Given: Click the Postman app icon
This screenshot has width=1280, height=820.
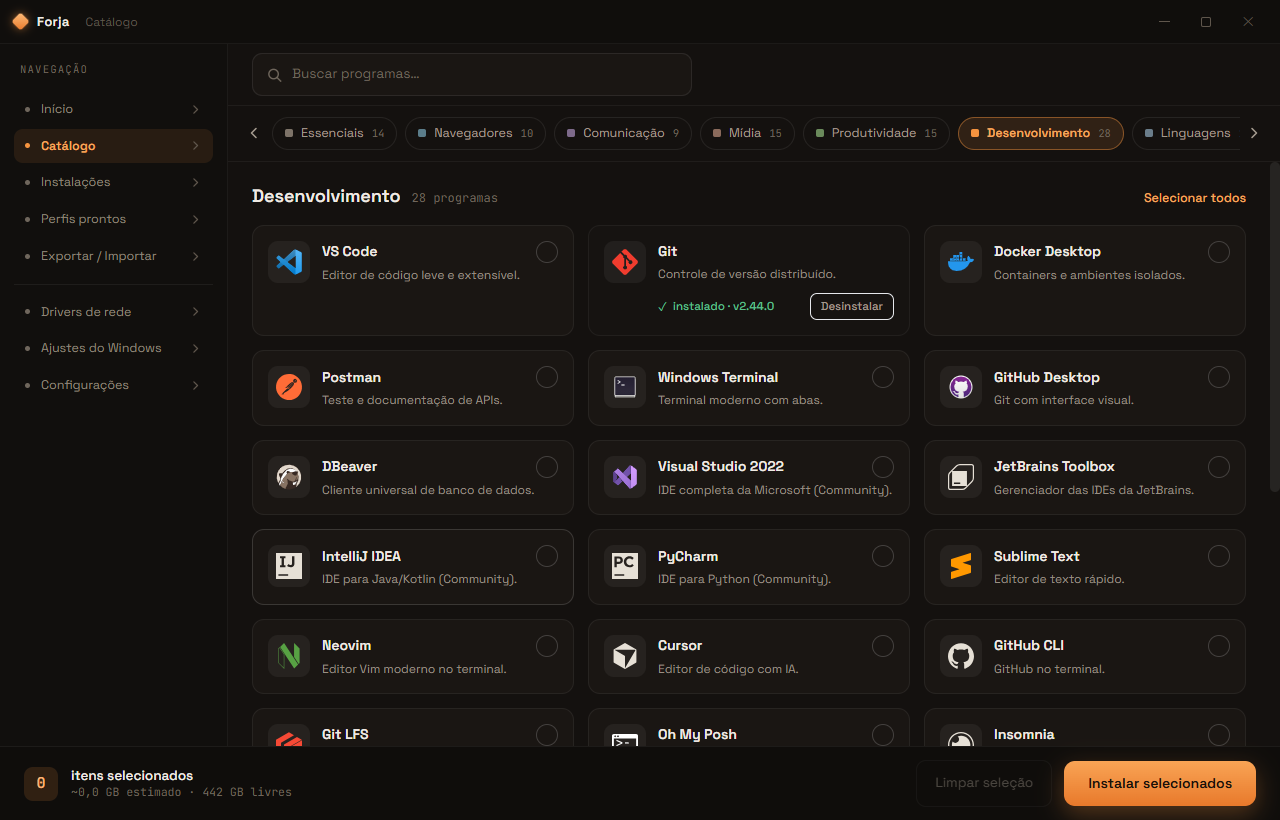Looking at the screenshot, I should tap(289, 387).
